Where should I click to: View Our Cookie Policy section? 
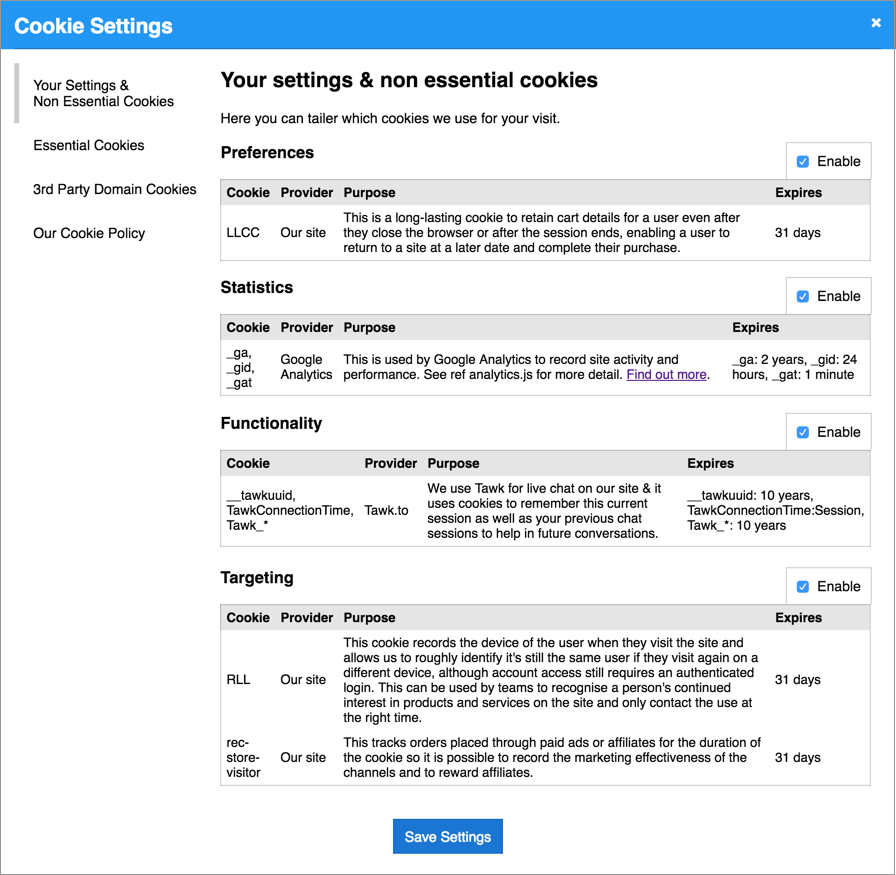pyautogui.click(x=89, y=233)
